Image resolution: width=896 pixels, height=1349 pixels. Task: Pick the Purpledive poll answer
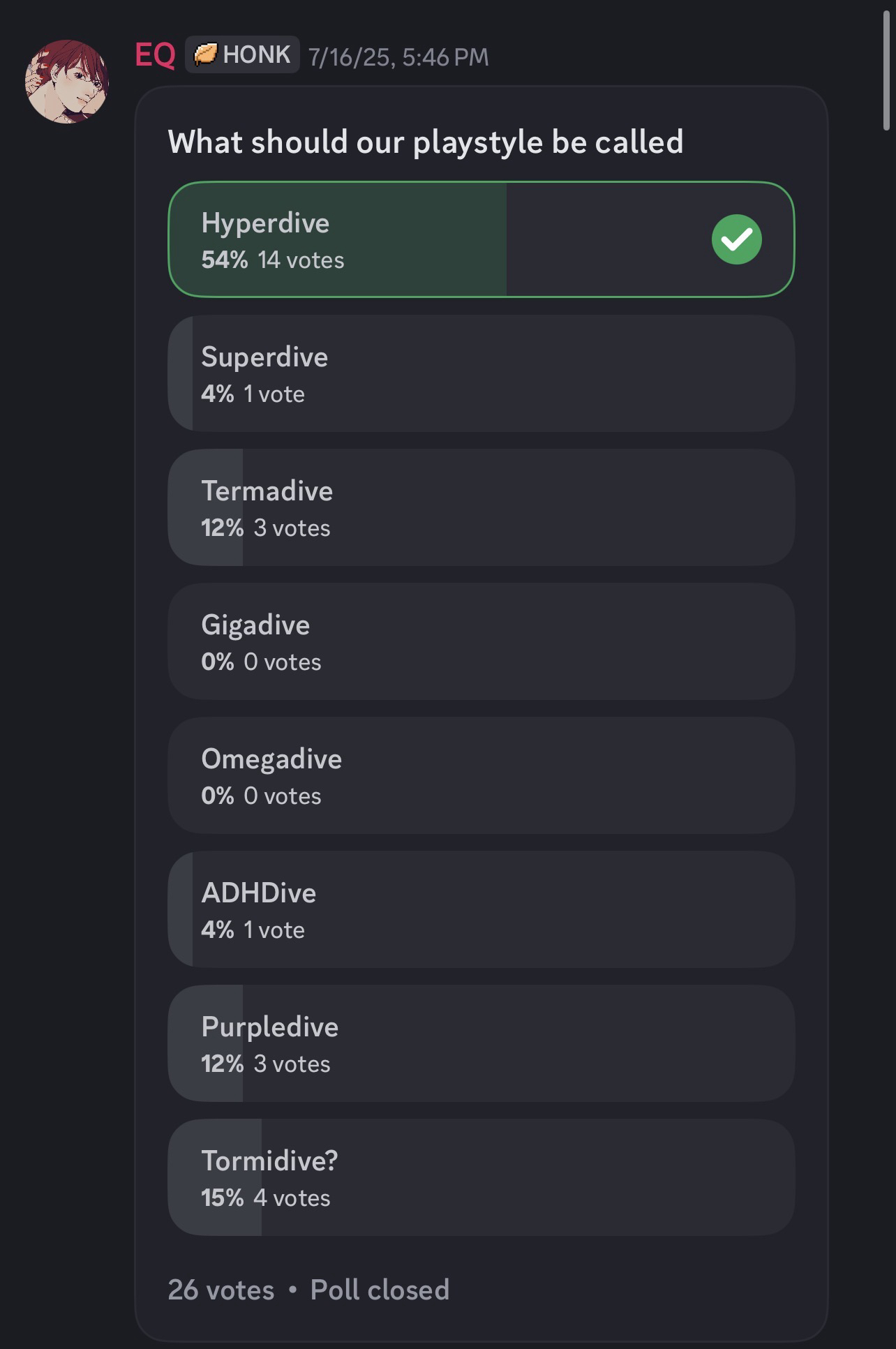pyautogui.click(x=481, y=1043)
